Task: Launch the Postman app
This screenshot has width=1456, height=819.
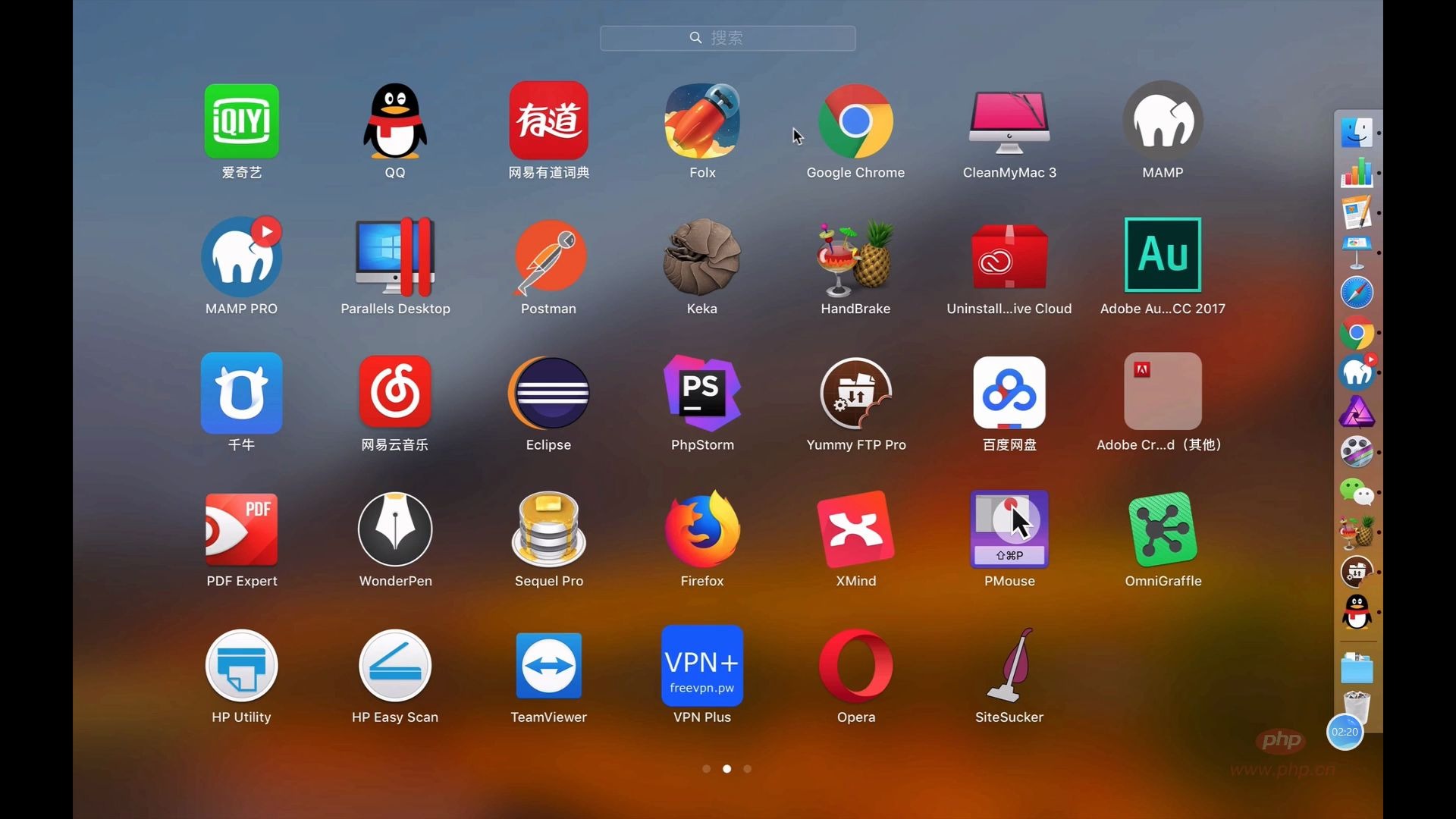Action: pyautogui.click(x=548, y=256)
